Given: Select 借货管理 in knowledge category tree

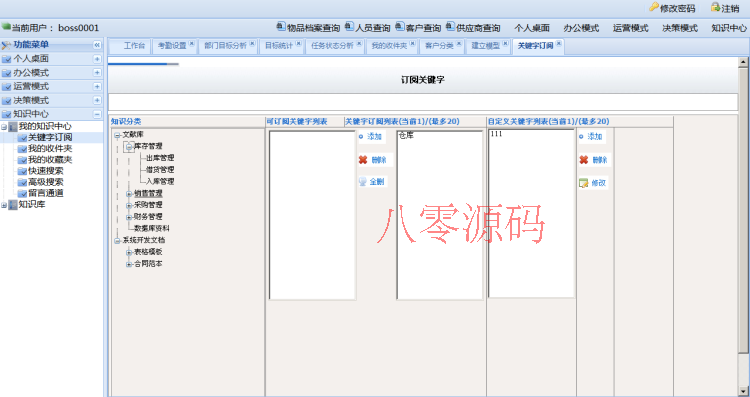Looking at the screenshot, I should pos(160,170).
